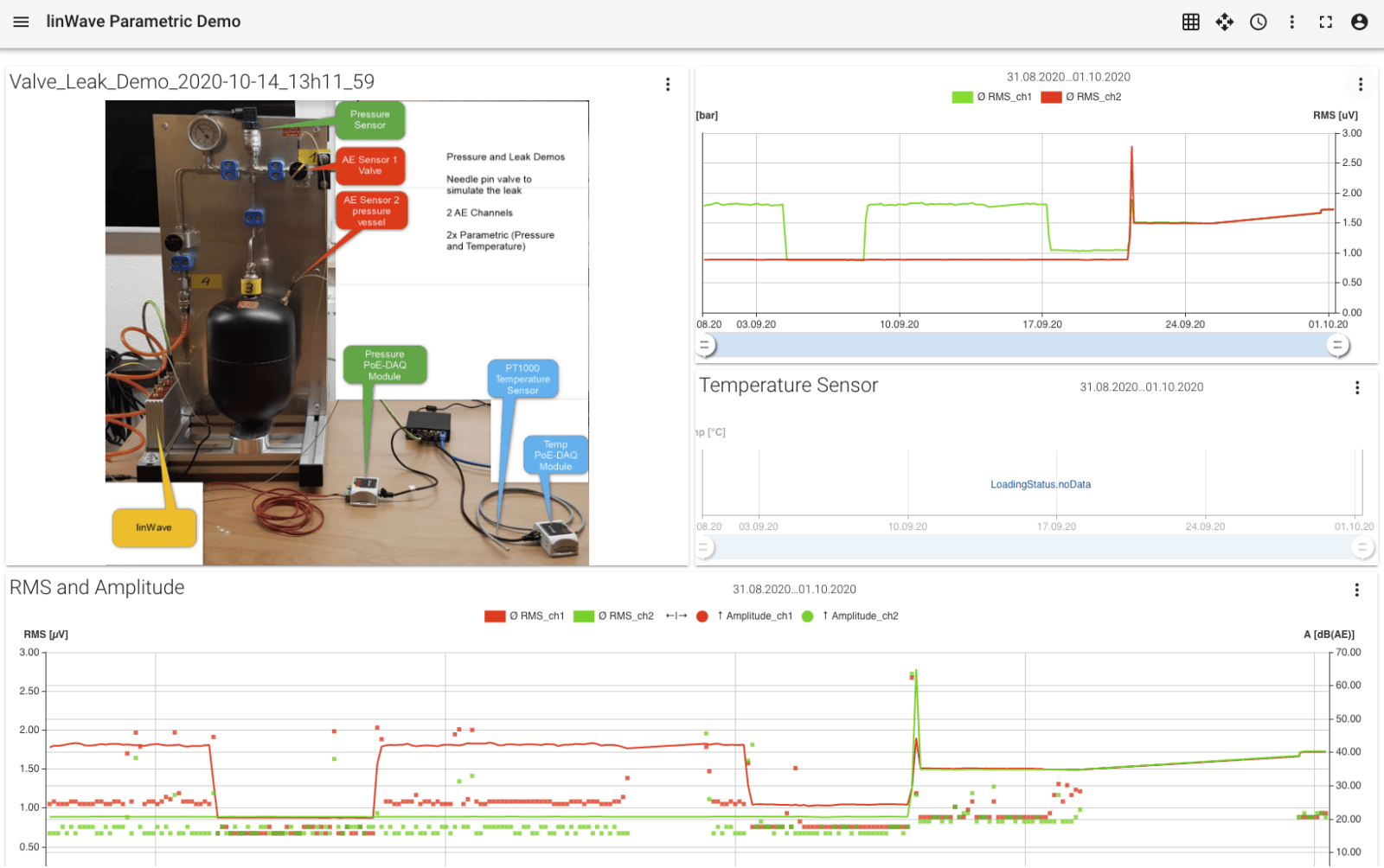Image resolution: width=1384 pixels, height=868 pixels.
Task: Open the top bar more options menu
Action: (x=1292, y=22)
